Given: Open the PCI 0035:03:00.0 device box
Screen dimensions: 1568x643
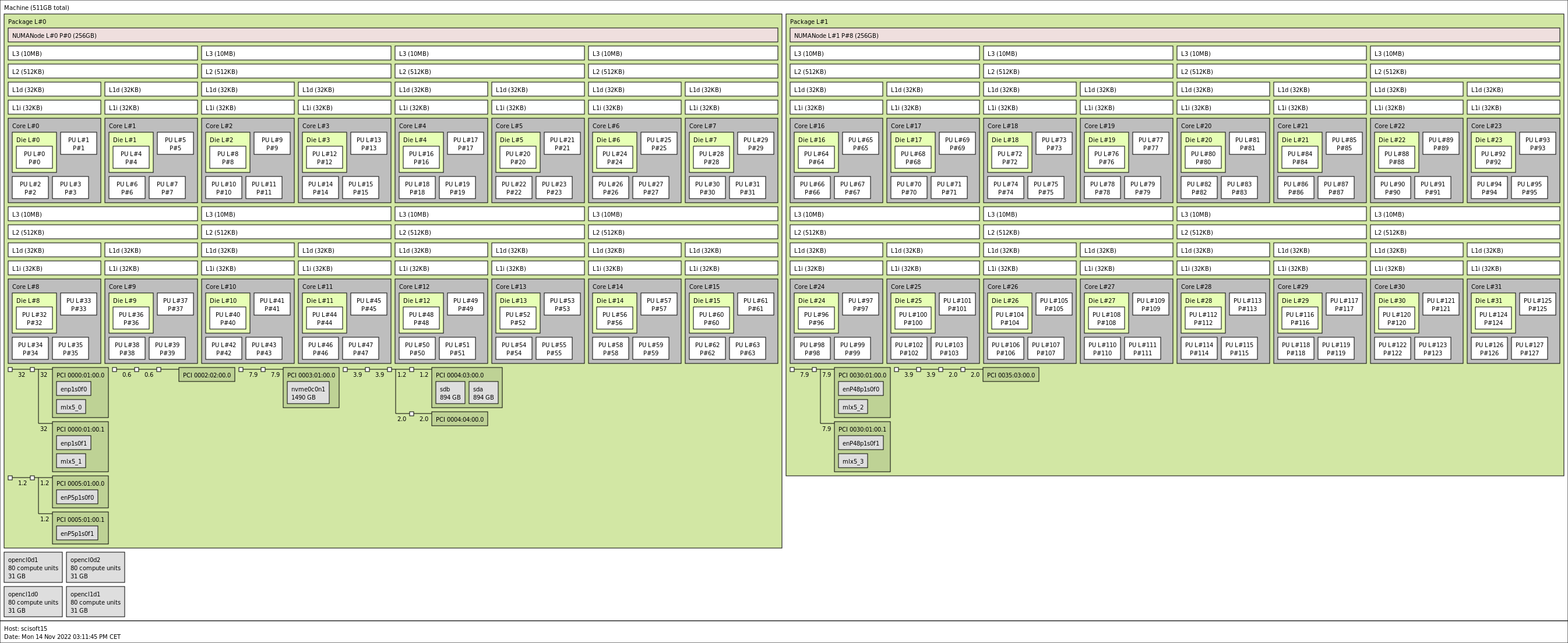Looking at the screenshot, I should 1010,375.
